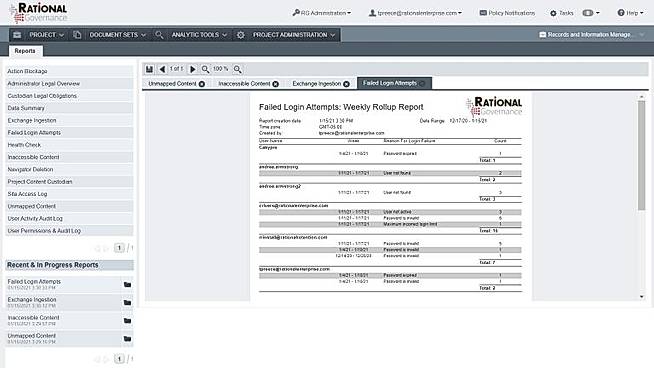Go to previous report page arrow

(162, 69)
